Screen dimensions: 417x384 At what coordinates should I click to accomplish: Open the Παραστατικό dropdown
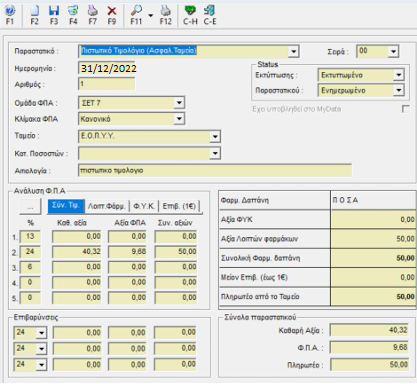(x=293, y=52)
